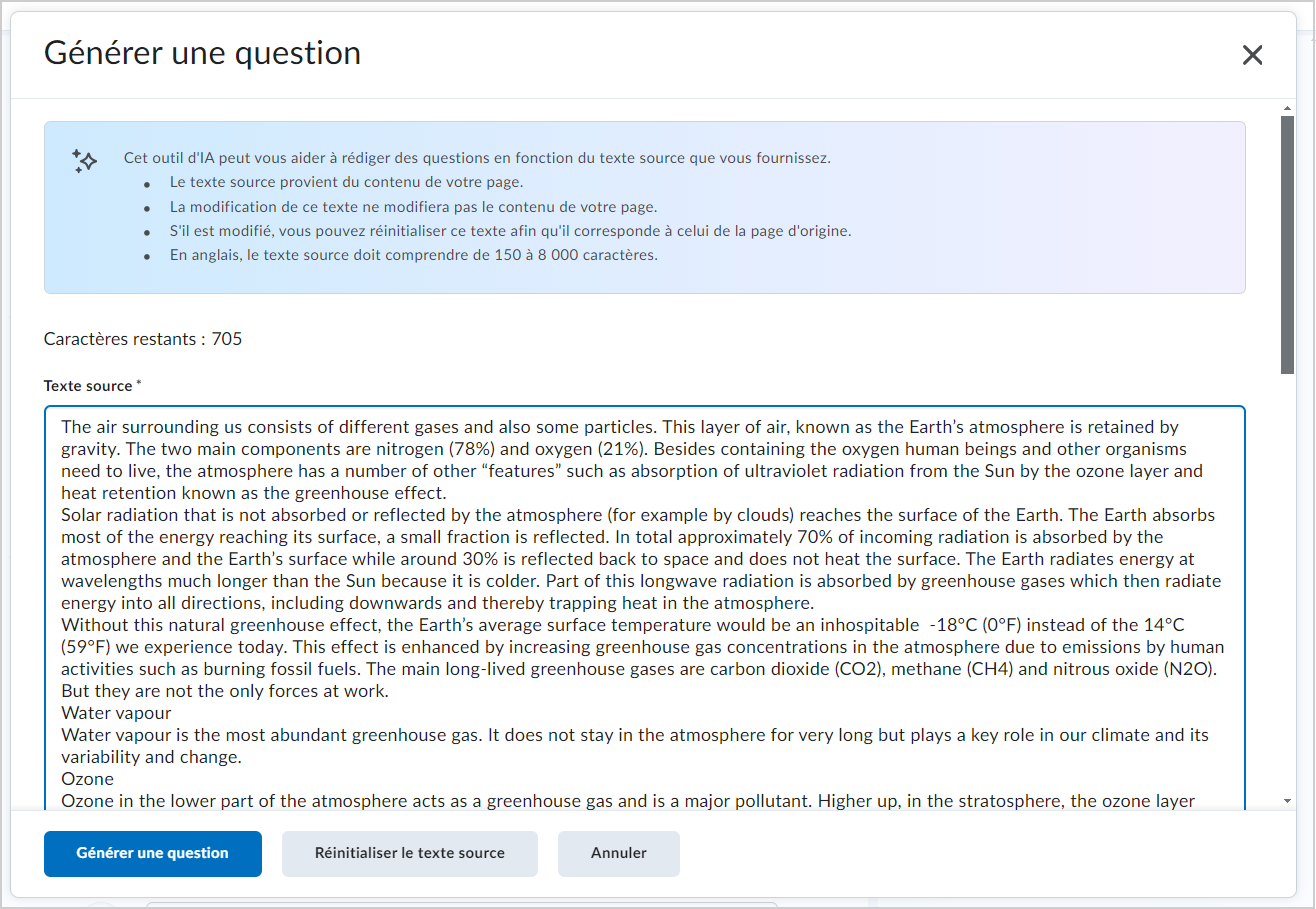The image size is (1316, 909).
Task: Click 'But they are not the only forces' line
Action: pyautogui.click(x=225, y=691)
